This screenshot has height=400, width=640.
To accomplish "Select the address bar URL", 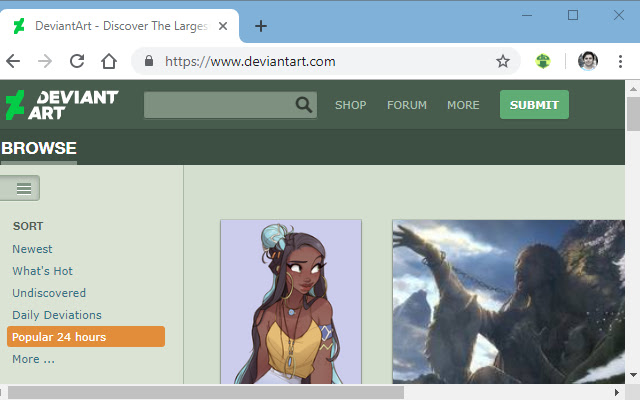I will tap(250, 62).
